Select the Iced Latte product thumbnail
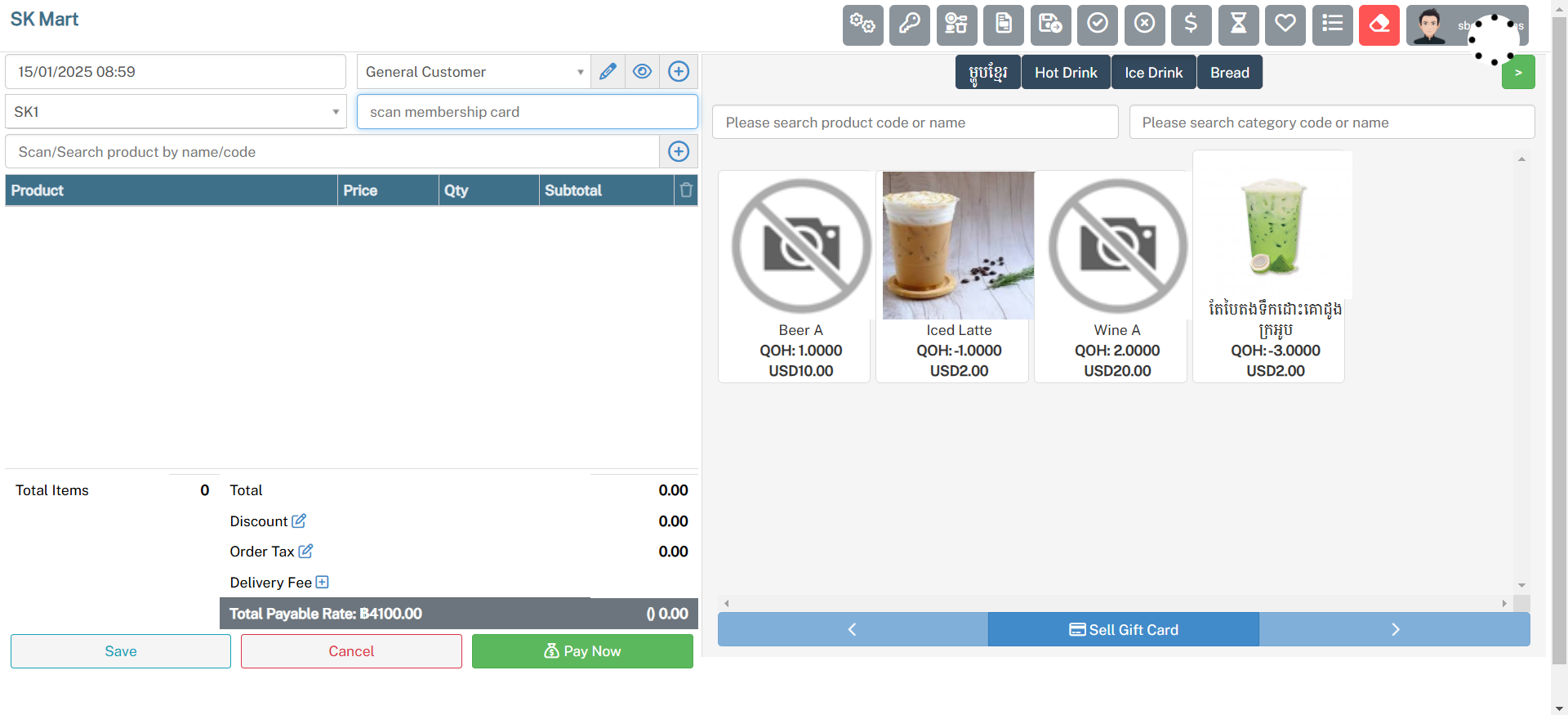Image resolution: width=1568 pixels, height=715 pixels. pyautogui.click(x=958, y=245)
